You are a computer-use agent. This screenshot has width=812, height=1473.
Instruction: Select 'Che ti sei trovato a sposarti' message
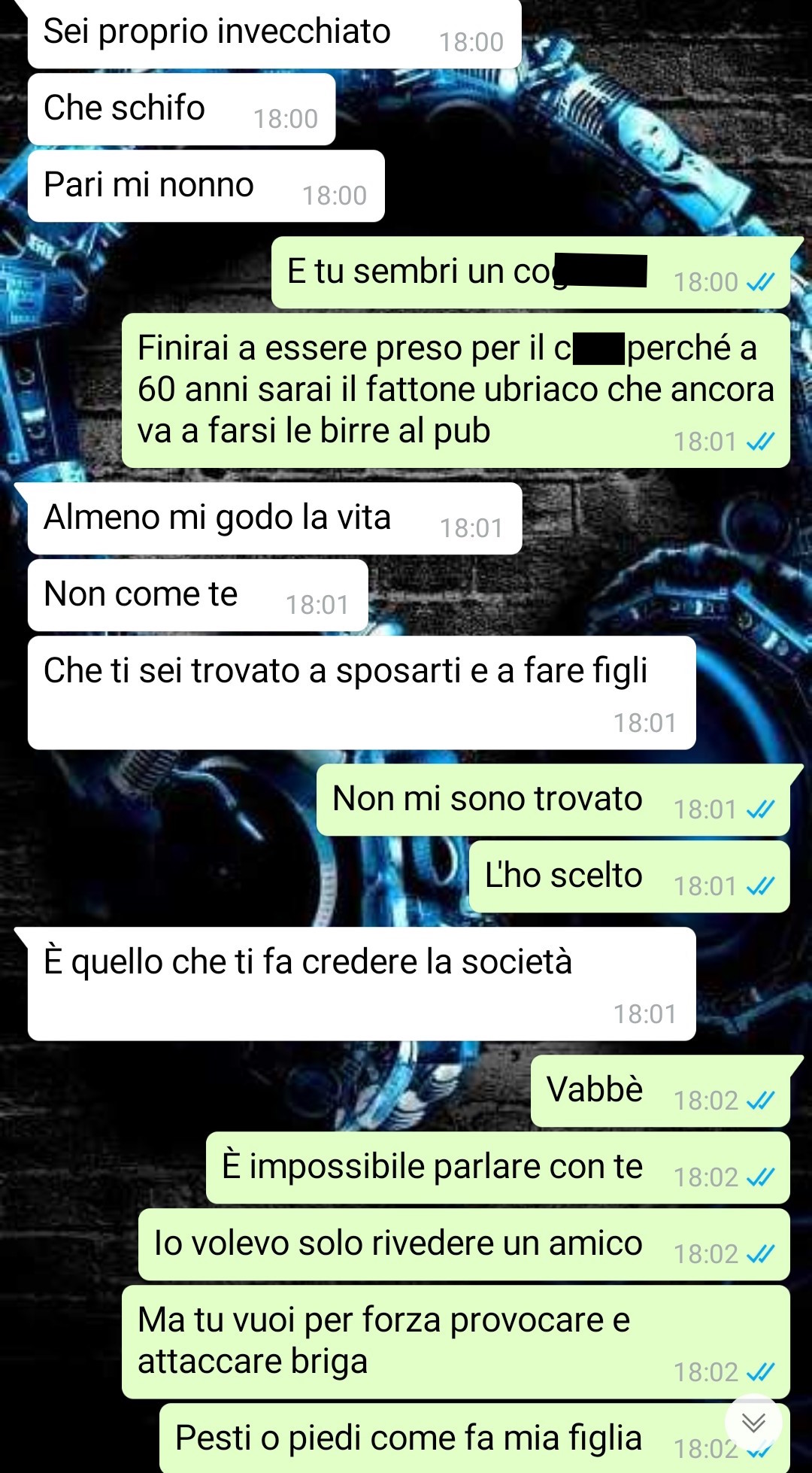[362, 693]
